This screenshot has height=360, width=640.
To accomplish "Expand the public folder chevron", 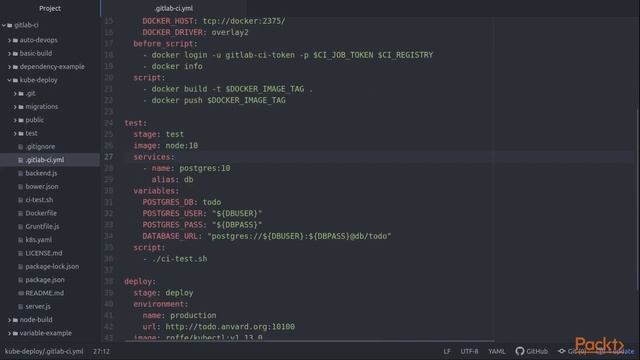I will pos(15,120).
